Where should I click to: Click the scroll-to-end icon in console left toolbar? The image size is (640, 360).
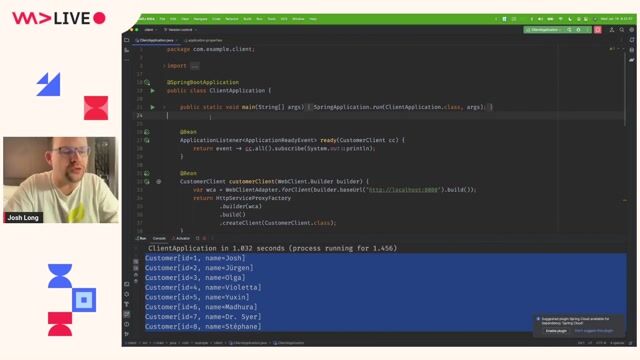[x=136, y=268]
